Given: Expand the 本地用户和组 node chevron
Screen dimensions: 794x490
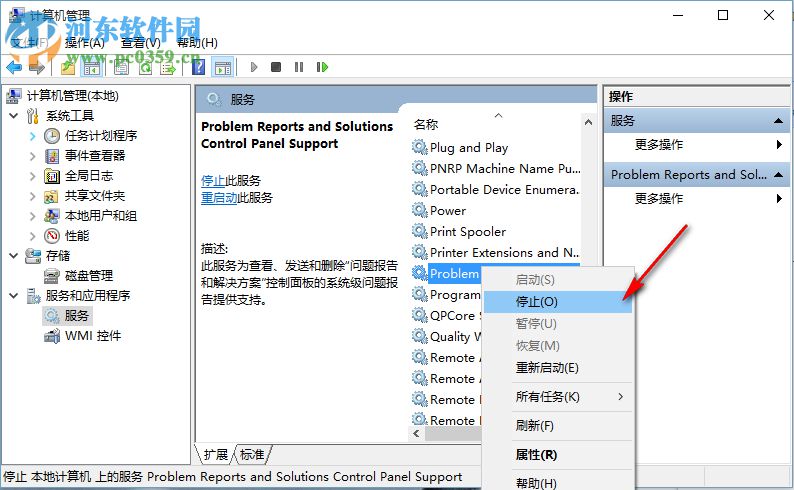Looking at the screenshot, I should [x=32, y=216].
